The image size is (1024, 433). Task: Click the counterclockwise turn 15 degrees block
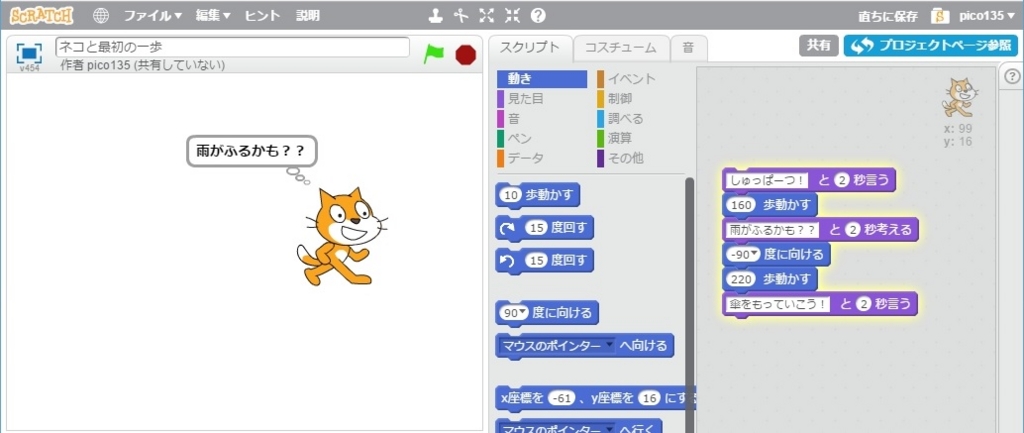coord(545,261)
